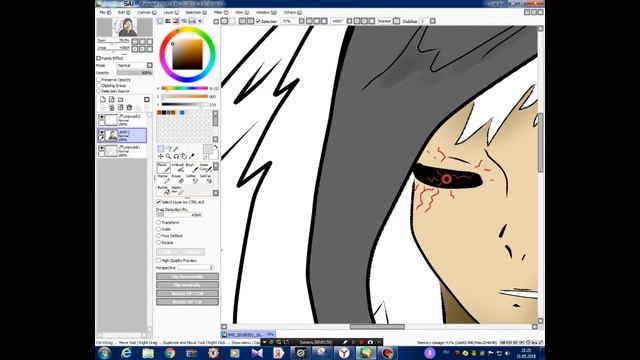Activate the magic wand tool
The image size is (640, 360).
pyautogui.click(x=176, y=149)
